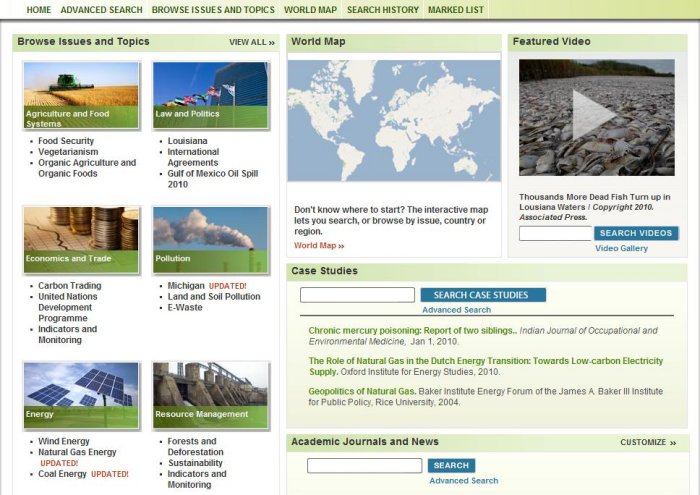
Task: Open Coal Energy topic
Action: coord(62,474)
